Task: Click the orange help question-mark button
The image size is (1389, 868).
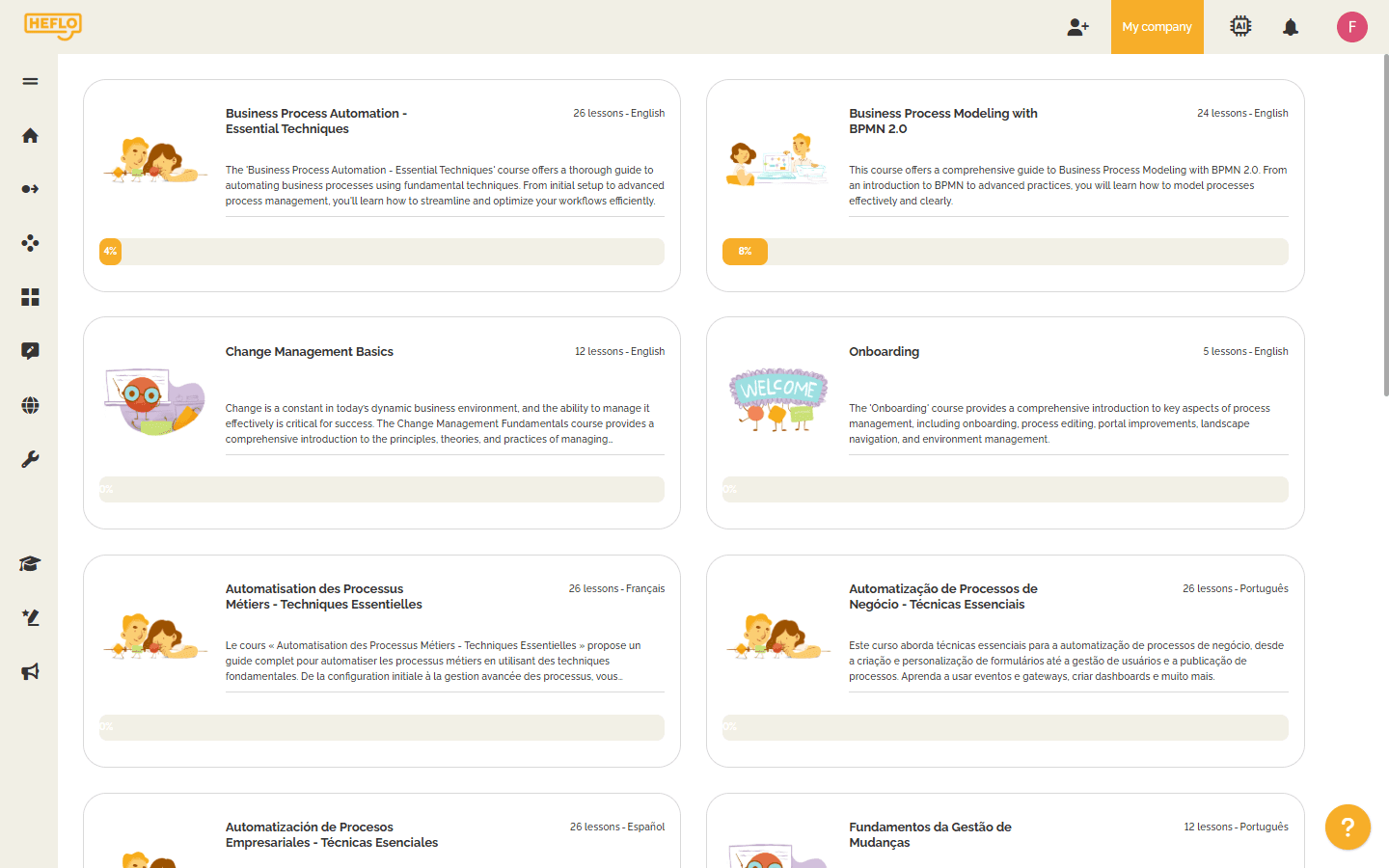Action: pos(1348,827)
